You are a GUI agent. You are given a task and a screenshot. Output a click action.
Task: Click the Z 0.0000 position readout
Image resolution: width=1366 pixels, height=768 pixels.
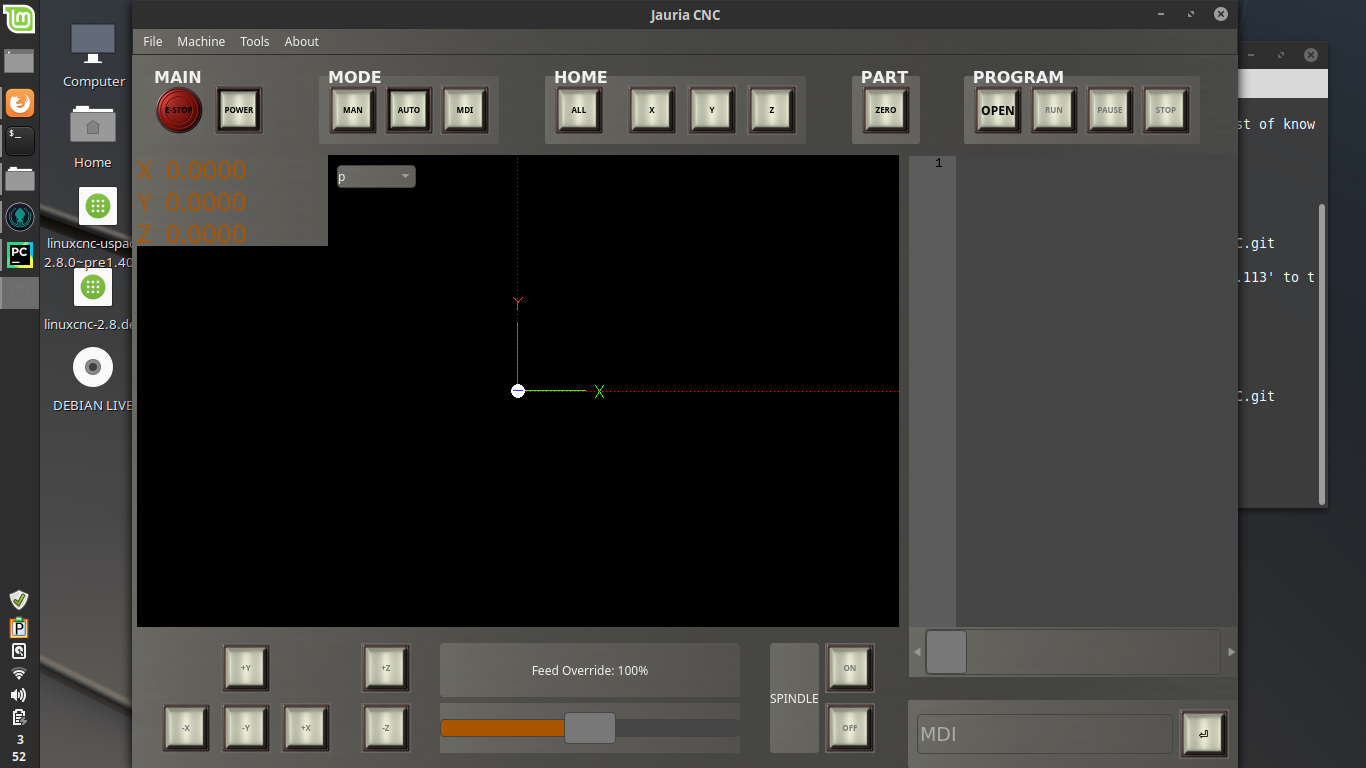191,234
